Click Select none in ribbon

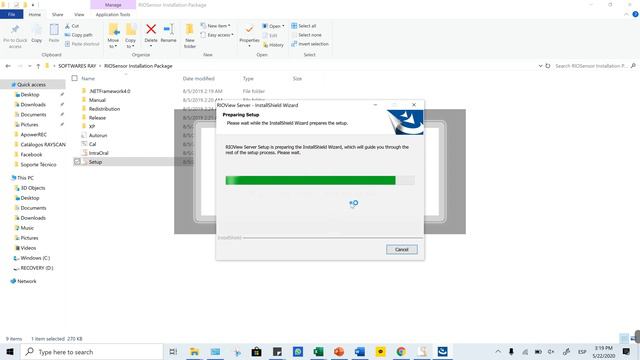(306, 35)
